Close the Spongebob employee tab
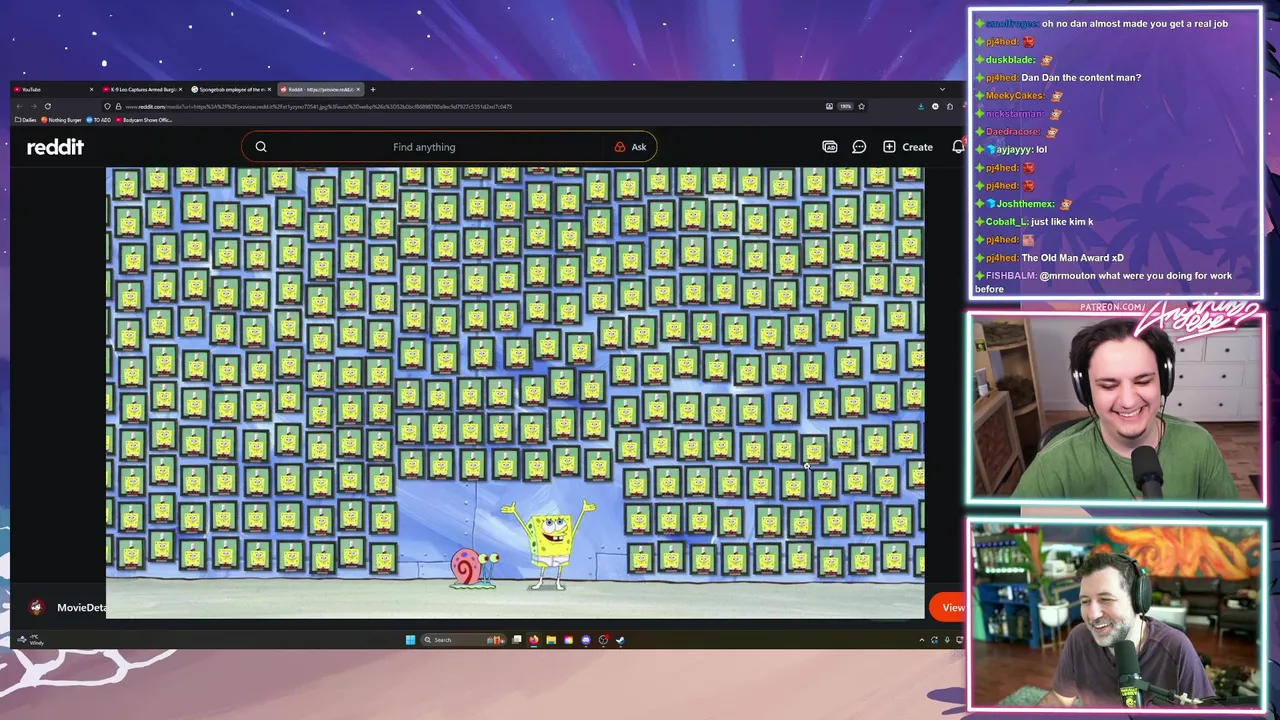1280x720 pixels. (x=270, y=89)
